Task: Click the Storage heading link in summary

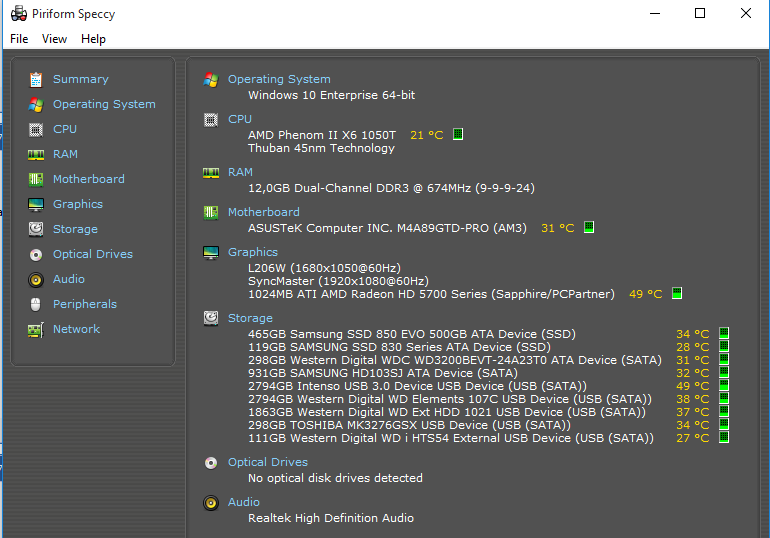Action: (250, 318)
